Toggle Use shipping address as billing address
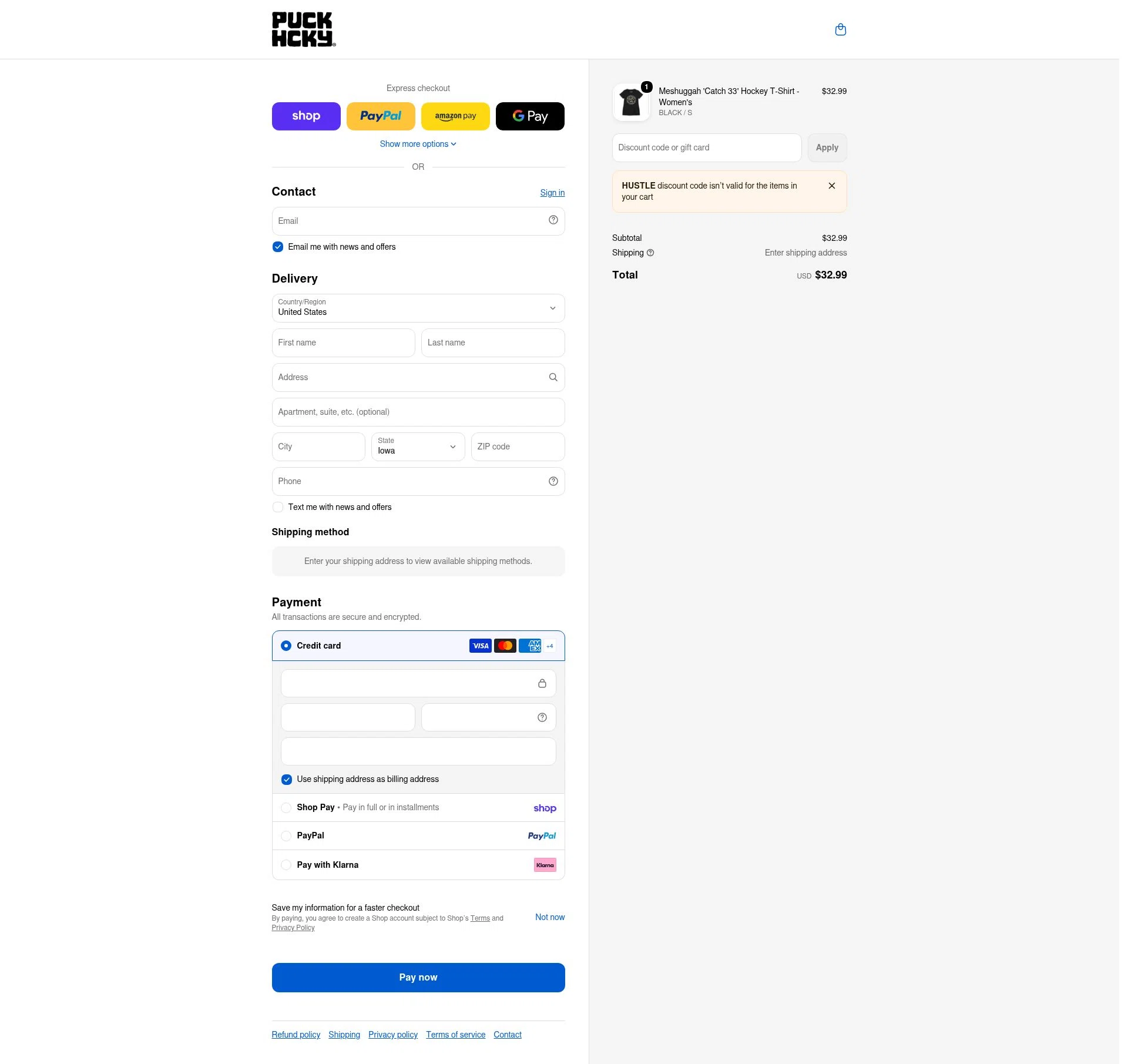Screen dimensions: 1128x1064 coord(287,780)
